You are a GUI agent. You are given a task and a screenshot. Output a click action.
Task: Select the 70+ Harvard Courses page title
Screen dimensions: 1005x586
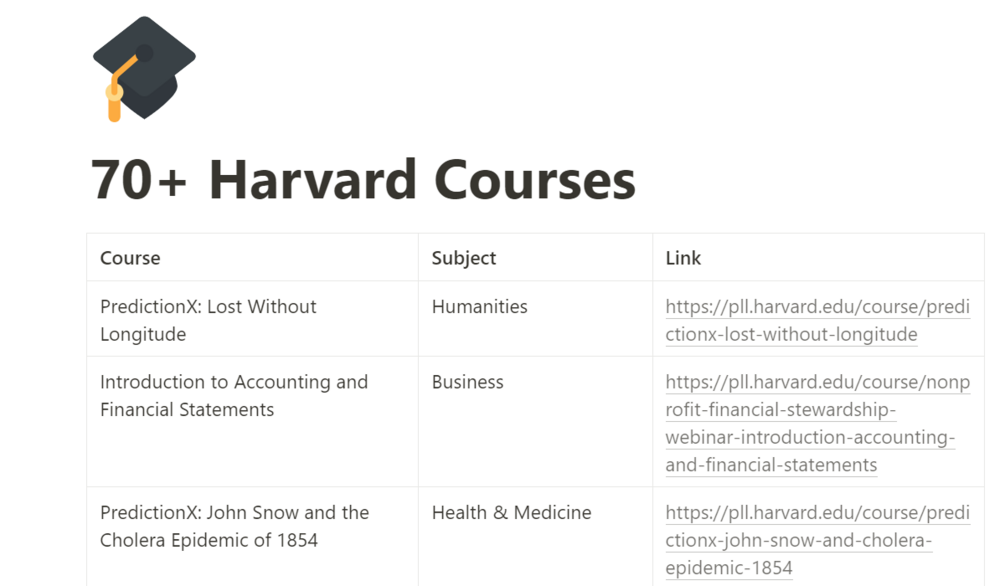[x=363, y=180]
